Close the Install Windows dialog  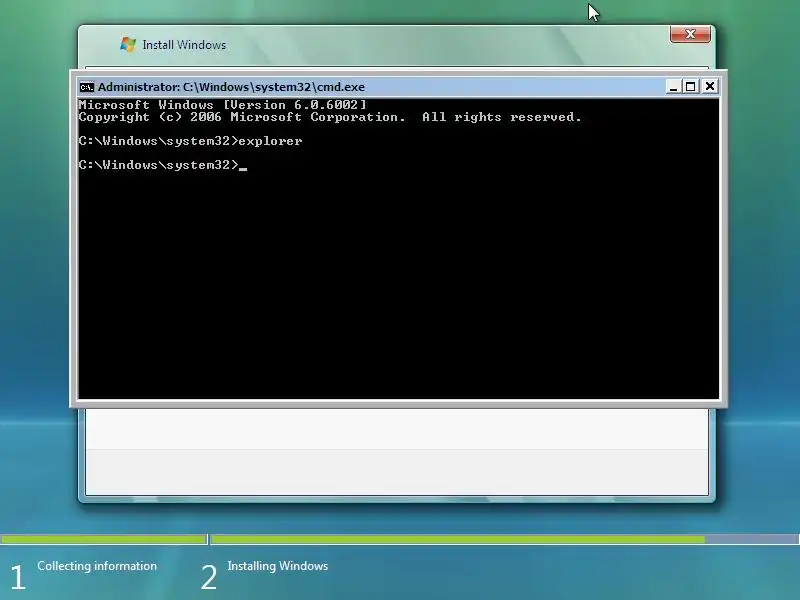(x=690, y=34)
